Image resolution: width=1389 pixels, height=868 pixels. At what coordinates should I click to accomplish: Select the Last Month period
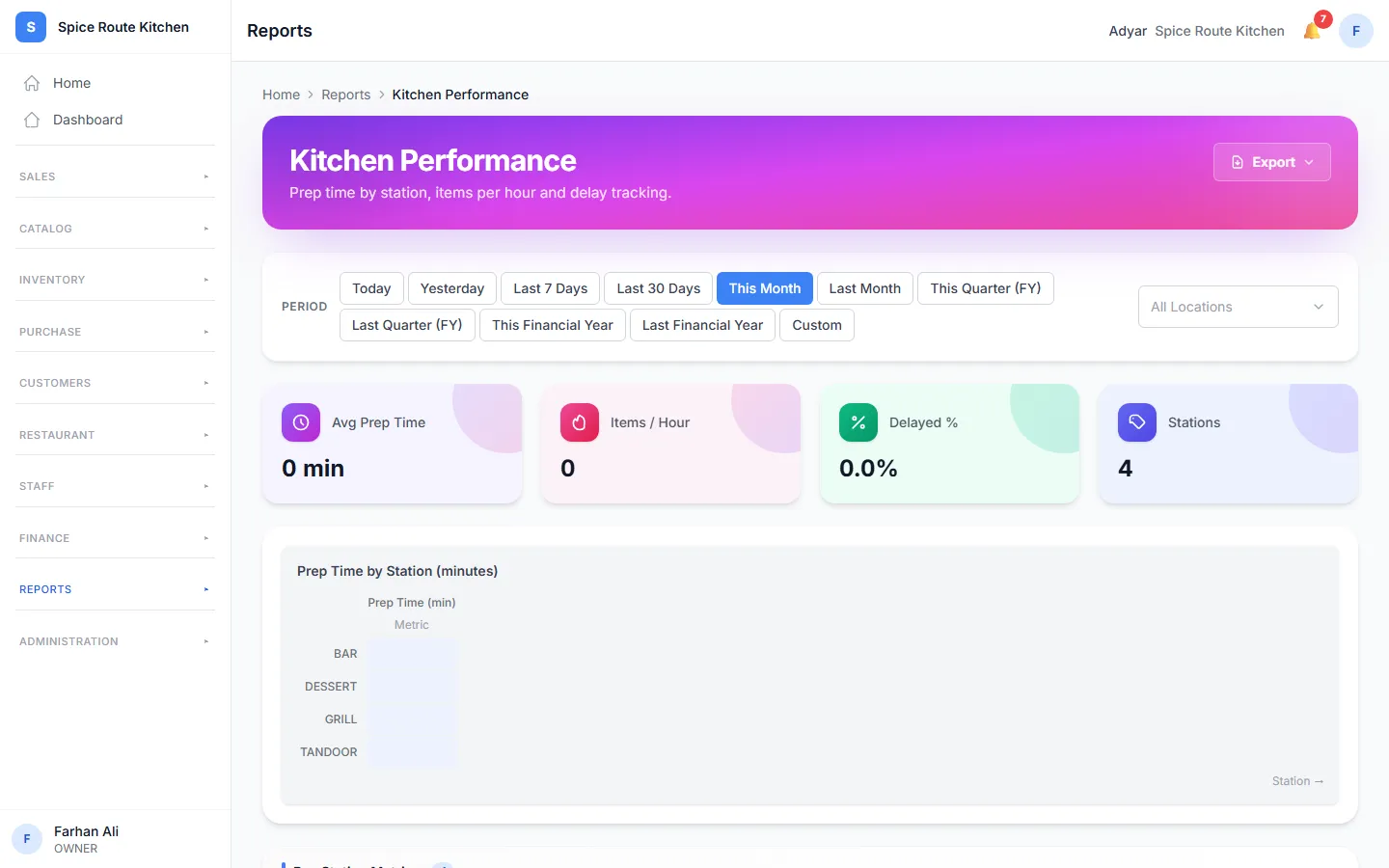pos(864,288)
